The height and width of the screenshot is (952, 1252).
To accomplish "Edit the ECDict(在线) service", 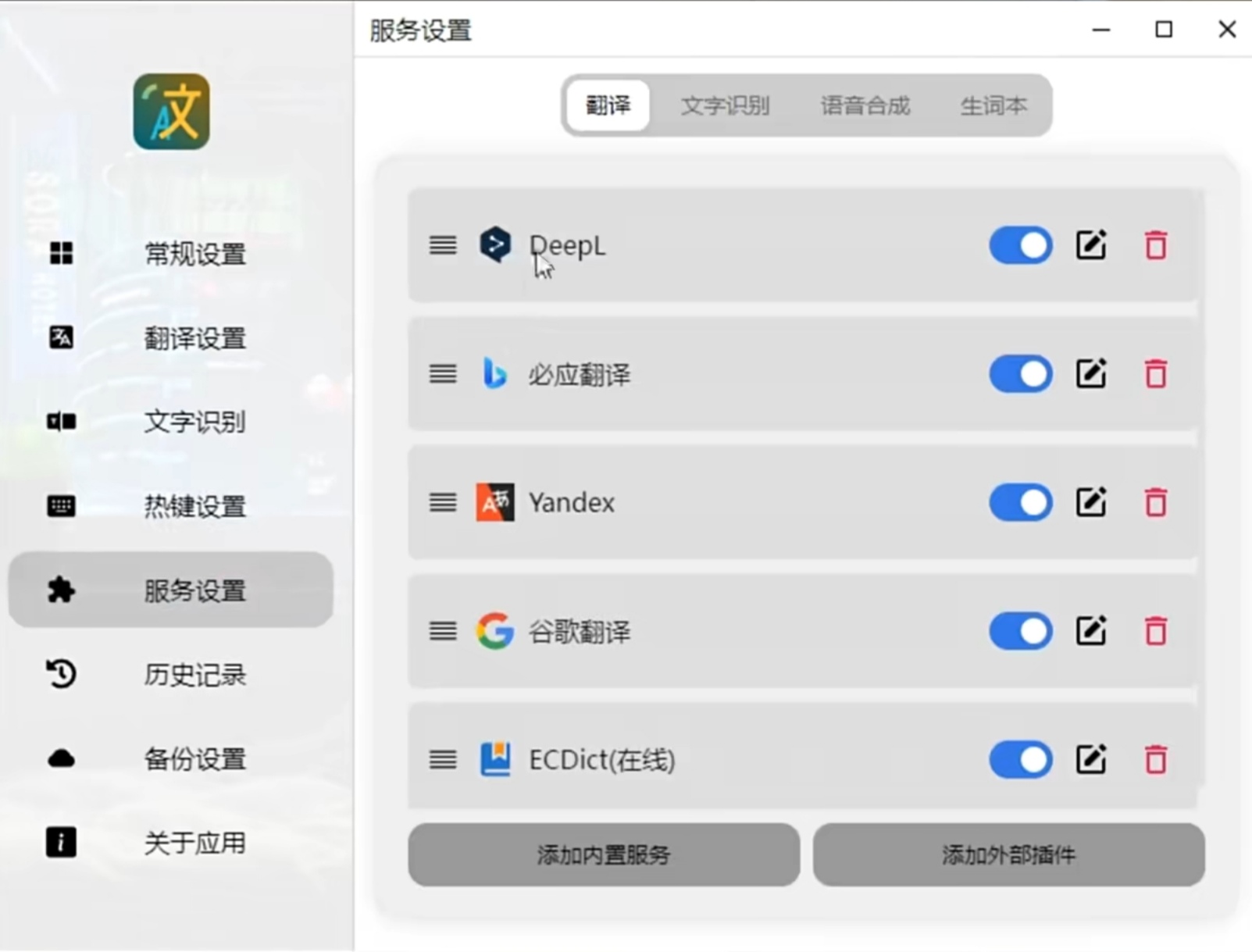I will pyautogui.click(x=1090, y=759).
